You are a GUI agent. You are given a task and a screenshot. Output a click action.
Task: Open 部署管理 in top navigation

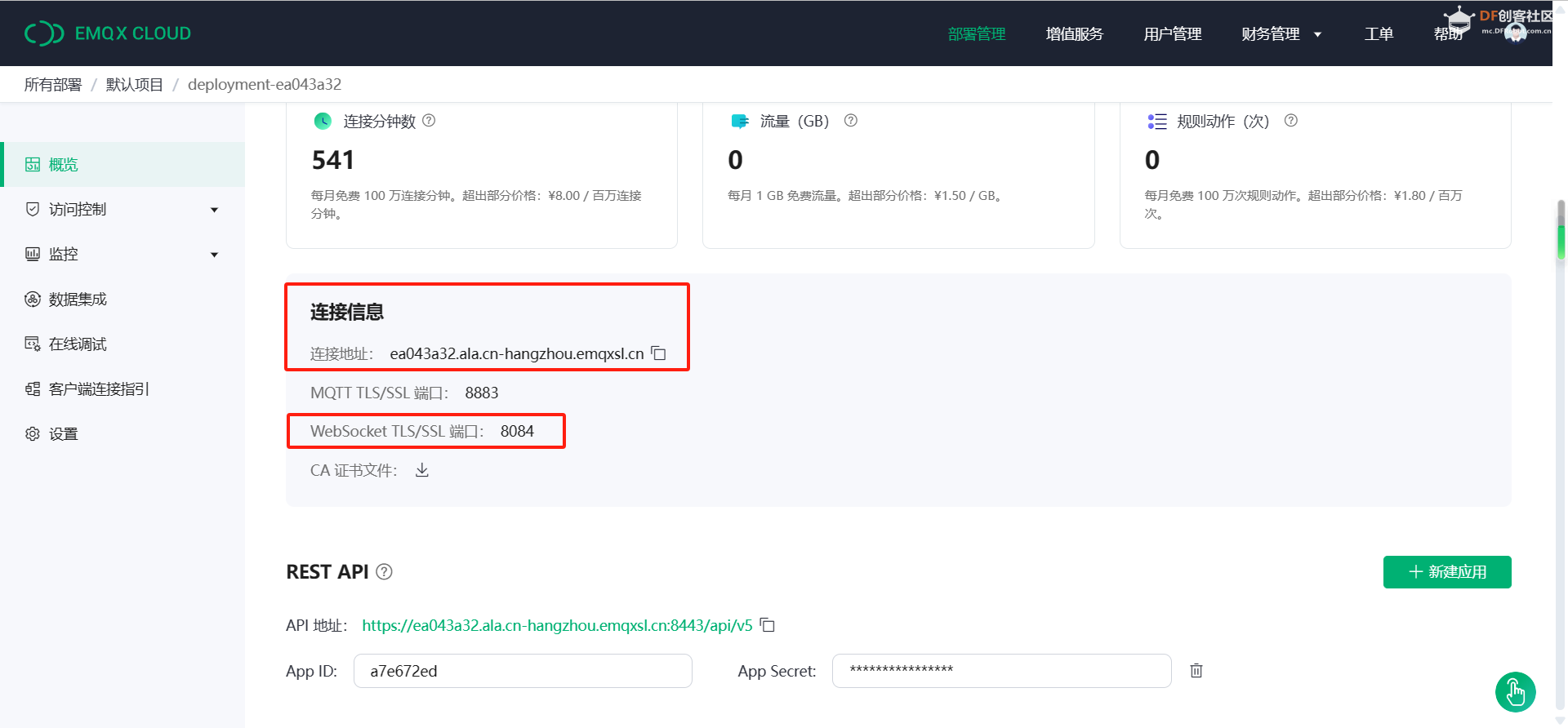click(x=977, y=34)
